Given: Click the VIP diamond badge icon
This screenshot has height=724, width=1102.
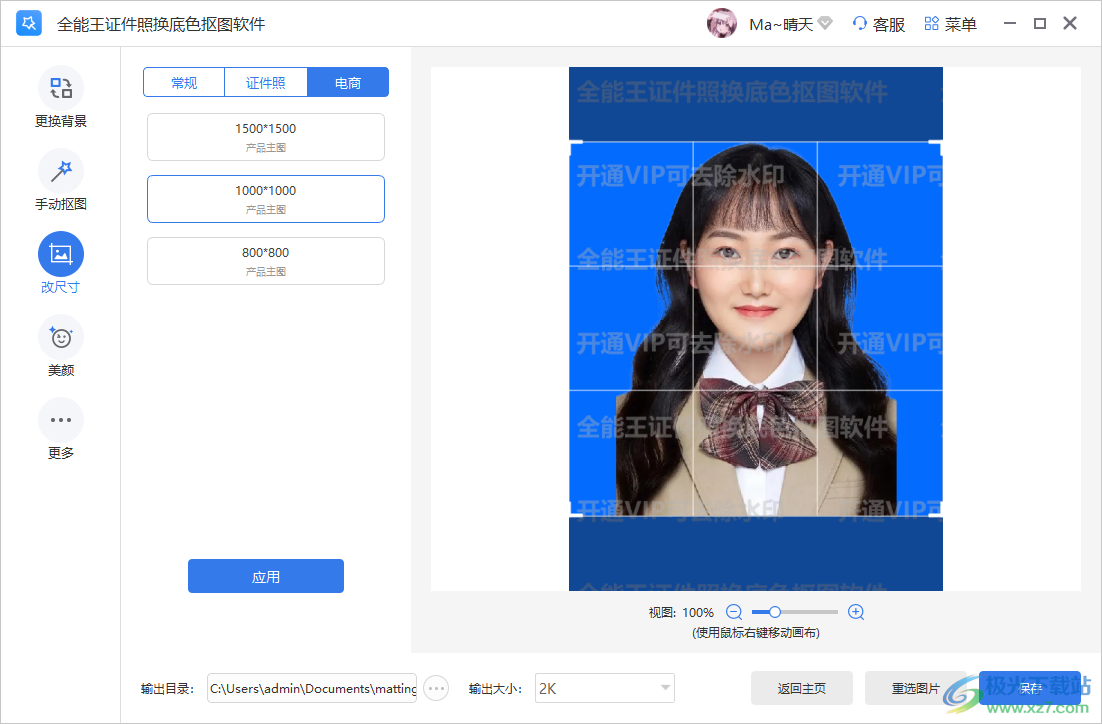Looking at the screenshot, I should point(825,23).
